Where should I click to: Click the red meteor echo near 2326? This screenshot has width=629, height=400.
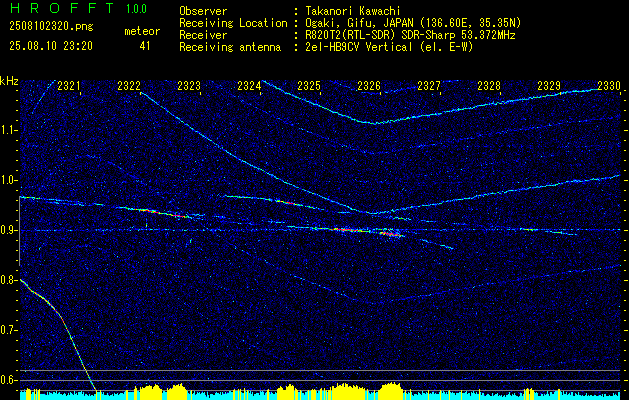click(x=392, y=234)
